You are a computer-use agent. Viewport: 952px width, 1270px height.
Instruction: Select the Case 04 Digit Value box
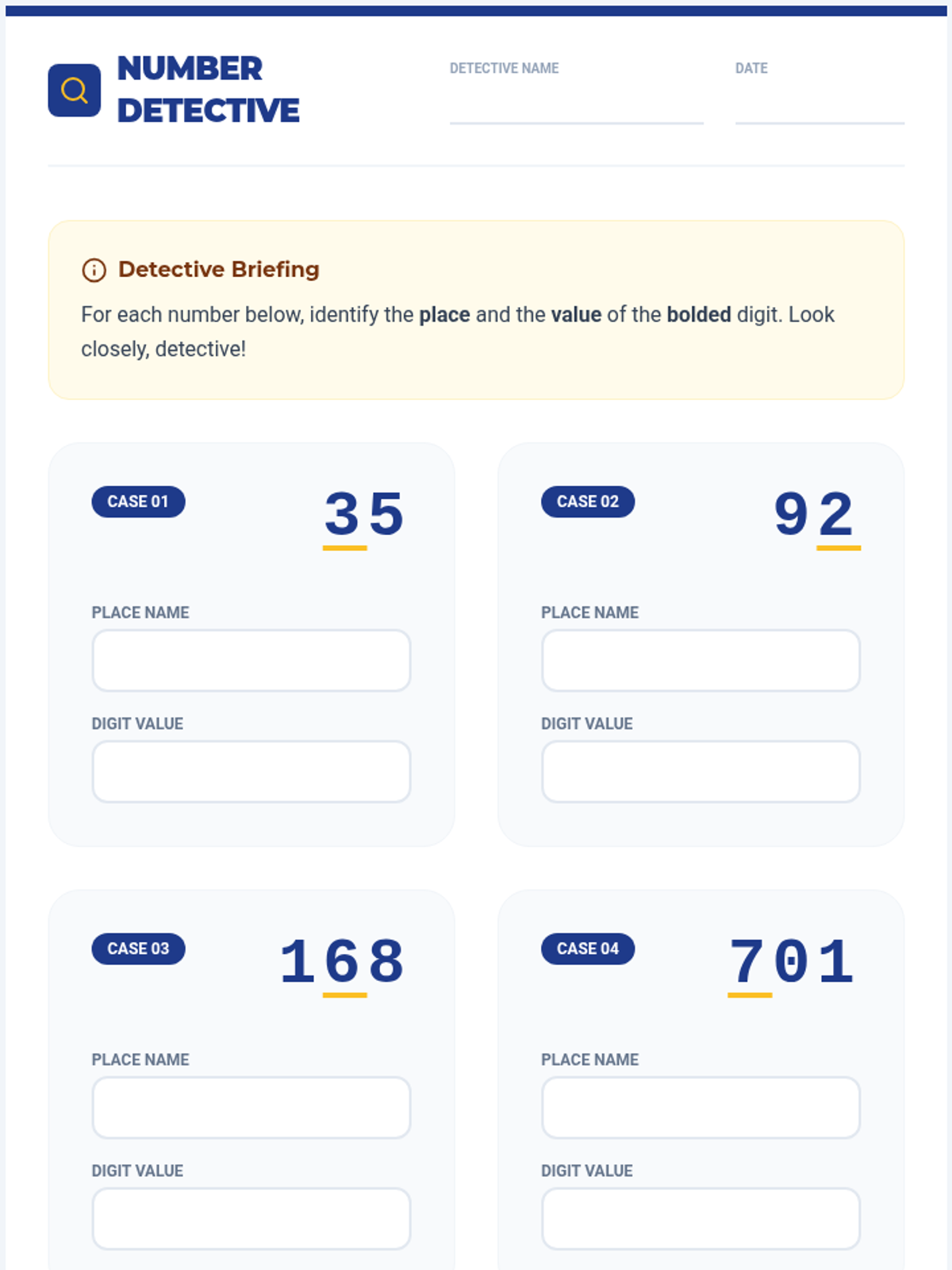click(701, 1218)
